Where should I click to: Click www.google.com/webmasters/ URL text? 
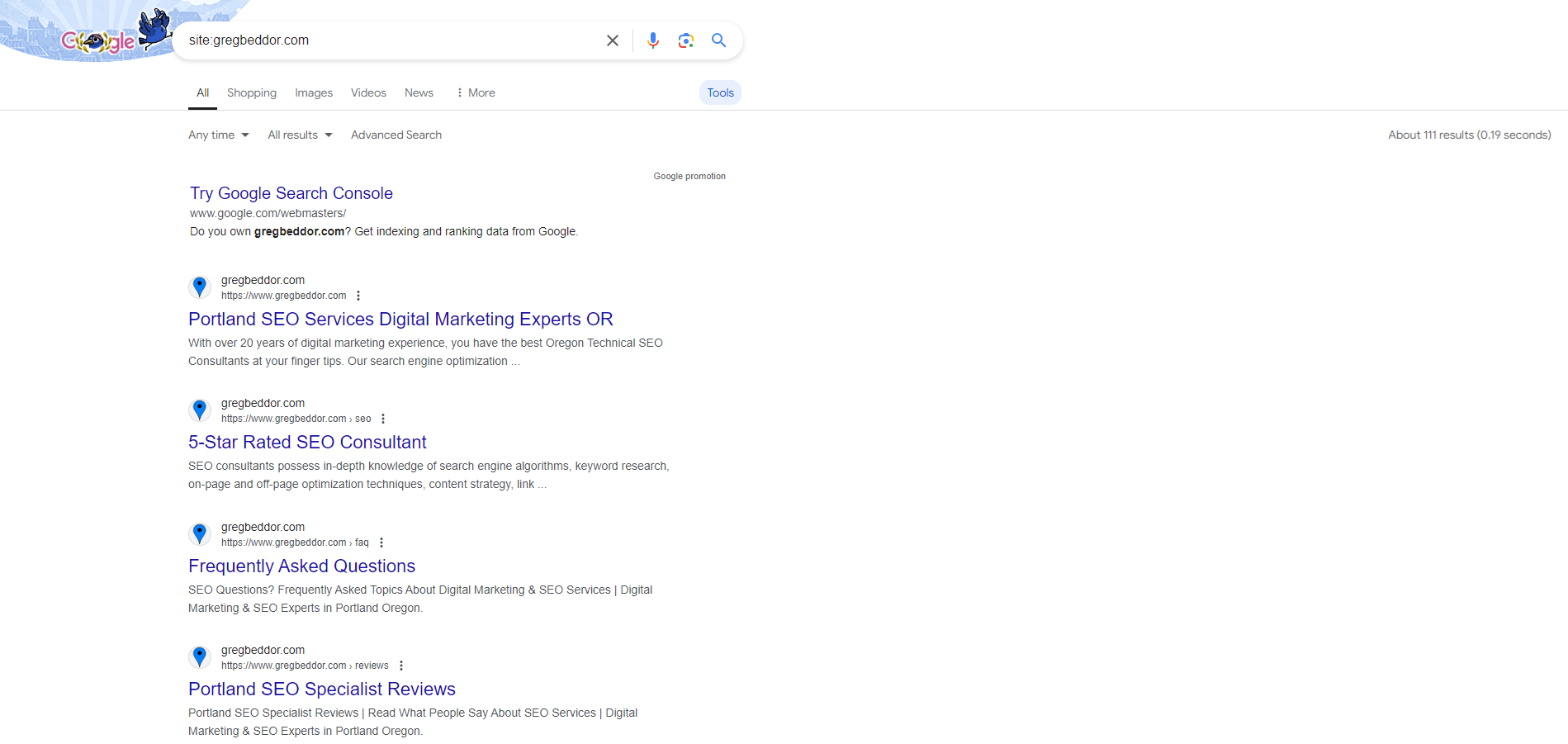(268, 213)
